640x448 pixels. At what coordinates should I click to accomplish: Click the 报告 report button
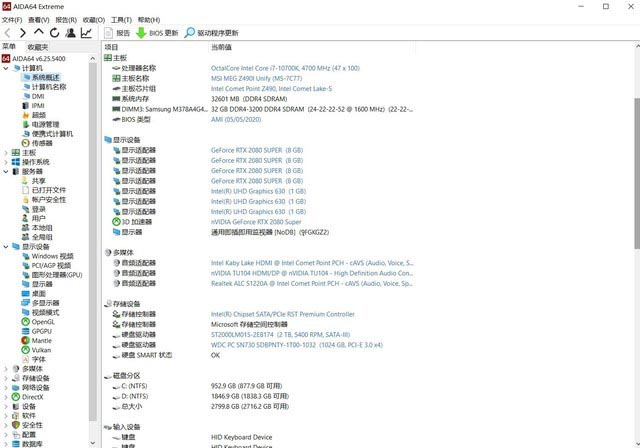point(117,33)
